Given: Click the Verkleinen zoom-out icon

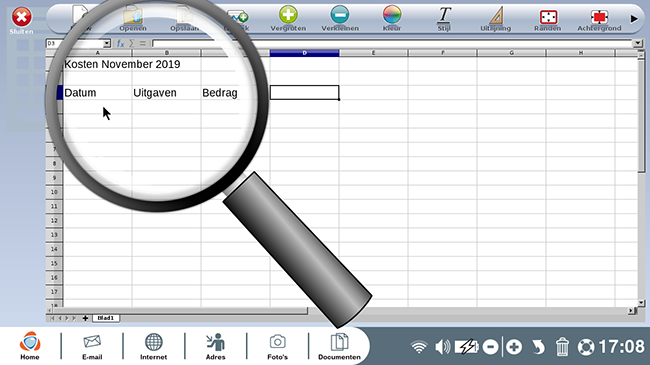Looking at the screenshot, I should tap(340, 15).
